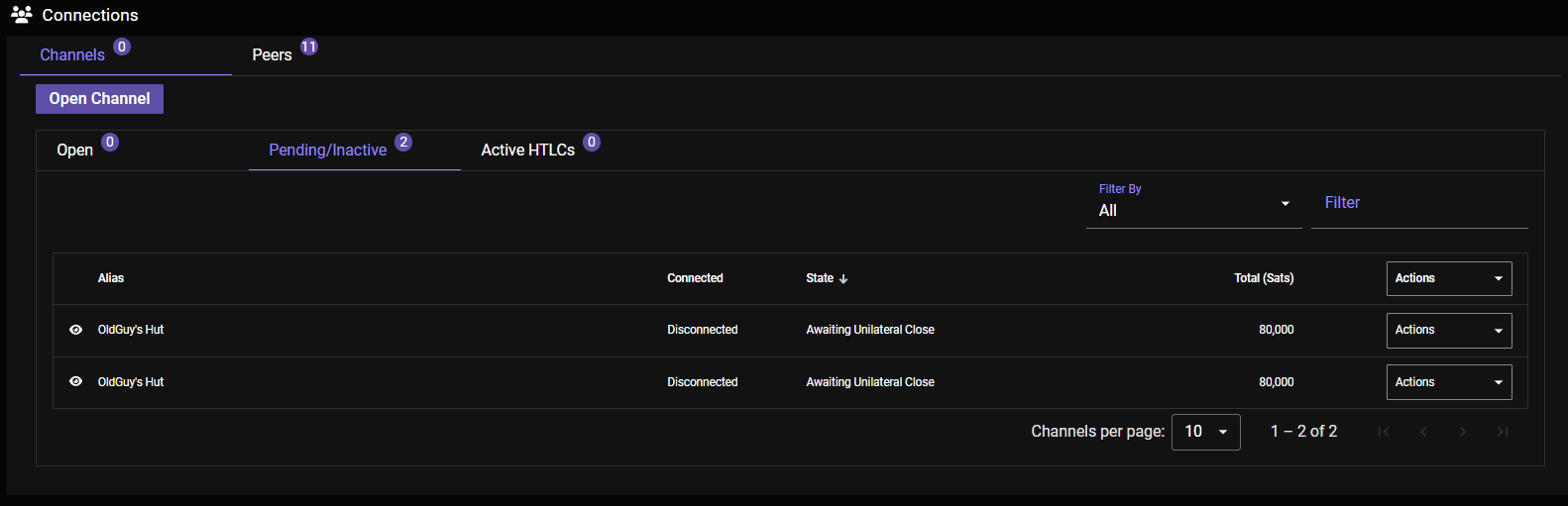Expand the Actions dropdown in table header
Image resolution: width=1568 pixels, height=506 pixels.
click(x=1448, y=278)
